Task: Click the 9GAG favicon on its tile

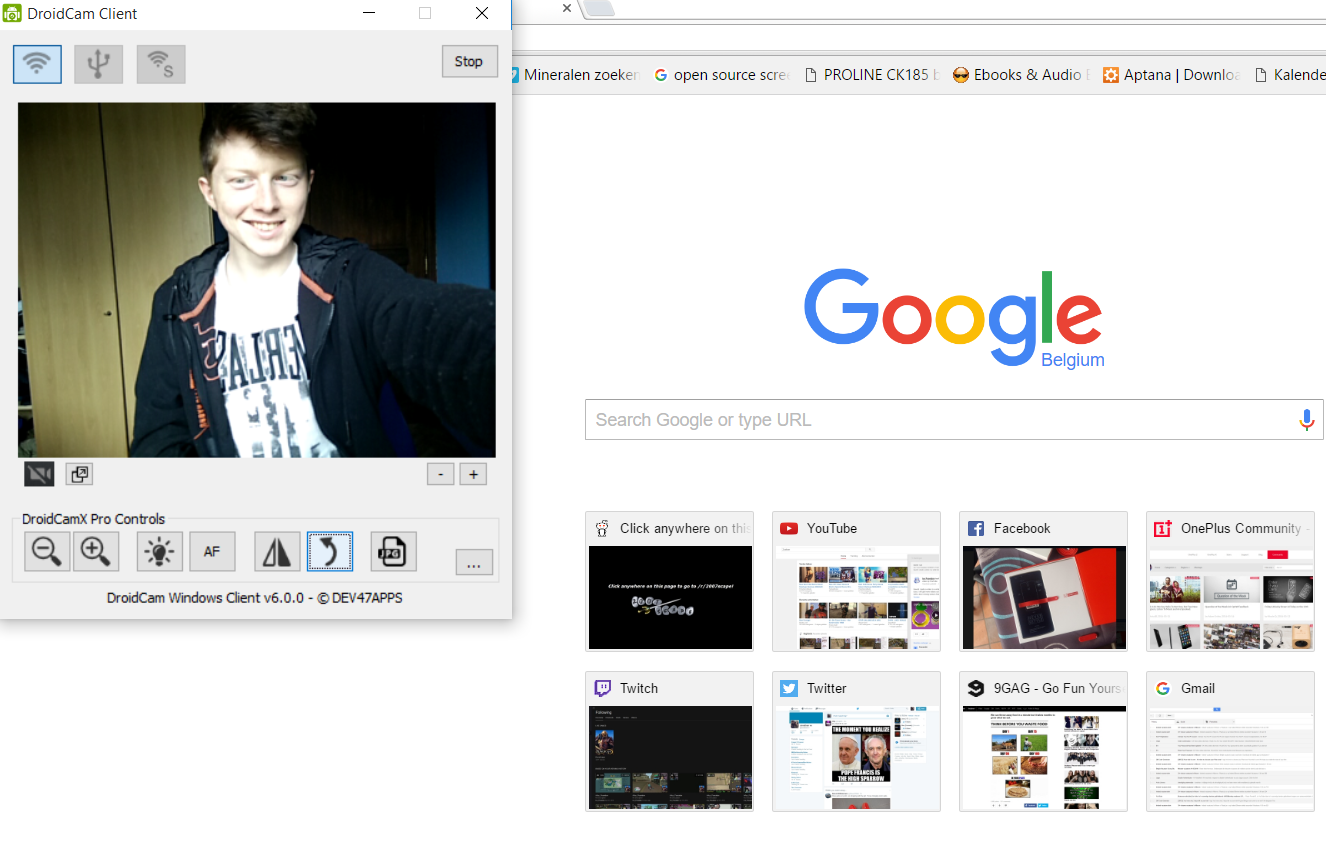Action: pyautogui.click(x=976, y=689)
